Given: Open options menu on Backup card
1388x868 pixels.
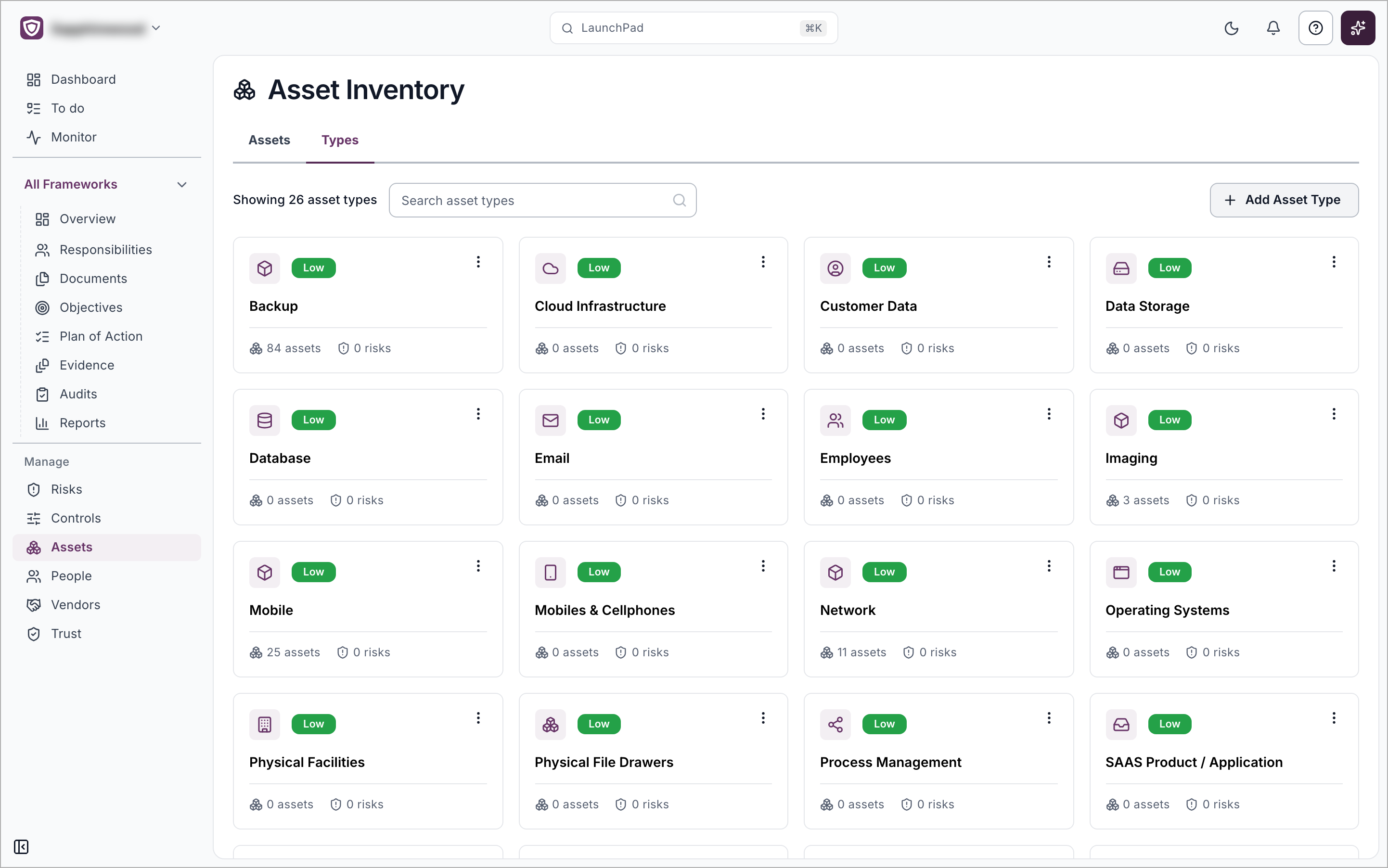Looking at the screenshot, I should [478, 262].
